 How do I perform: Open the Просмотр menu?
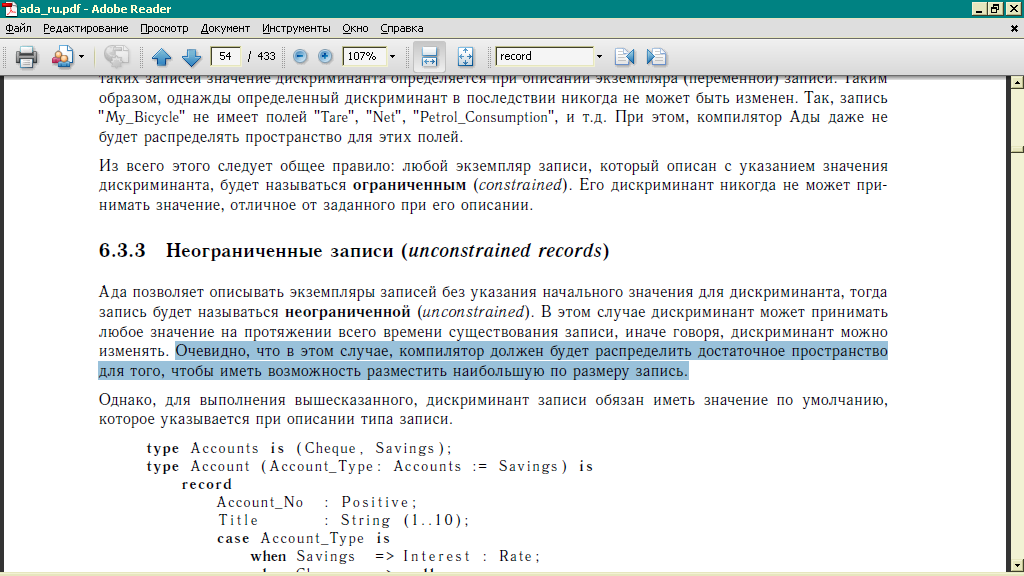[x=164, y=28]
